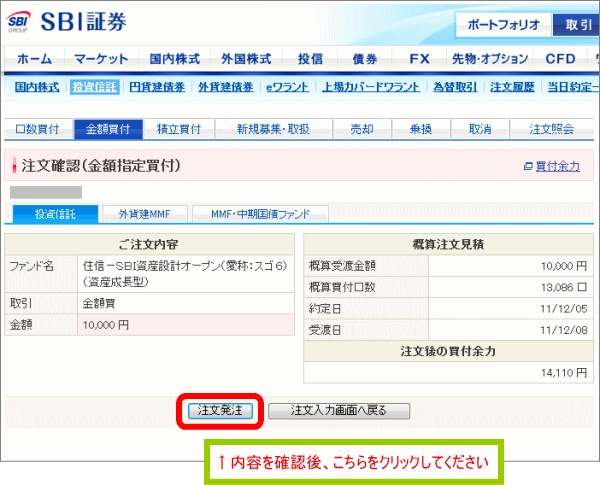Open 先物・オプション in main navigation

(x=490, y=59)
